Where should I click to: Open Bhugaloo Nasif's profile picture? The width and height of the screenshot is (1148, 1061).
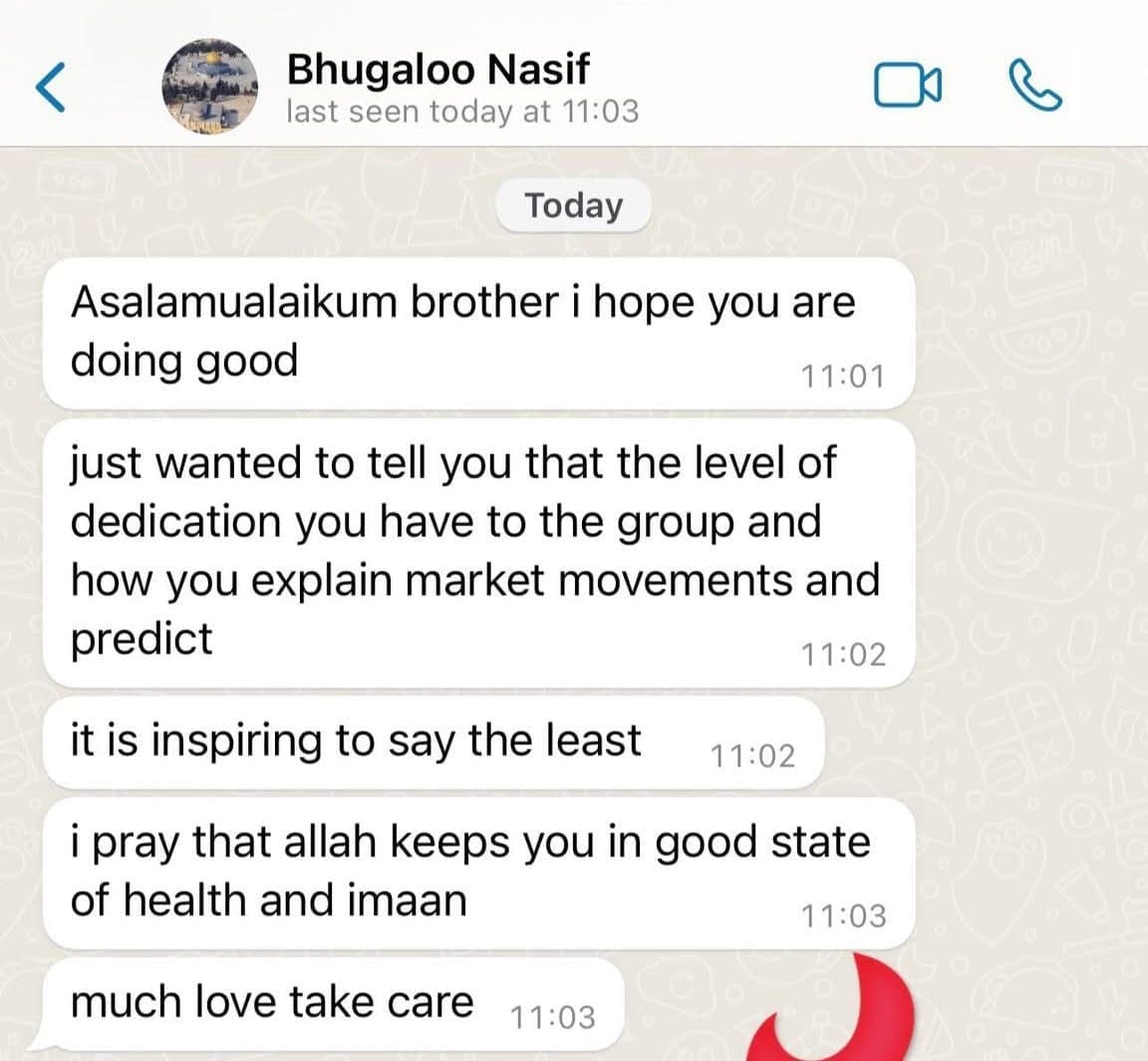[210, 87]
